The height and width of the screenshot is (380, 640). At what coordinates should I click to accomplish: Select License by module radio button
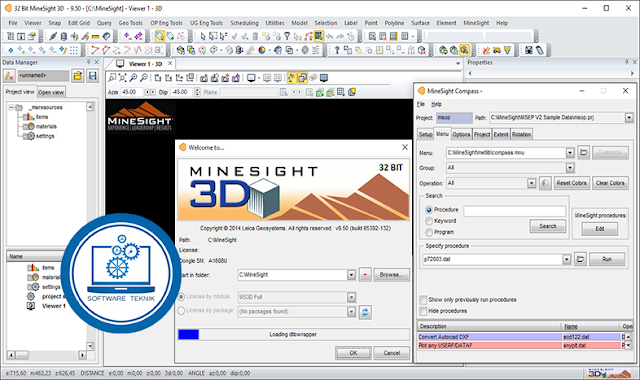(181, 297)
